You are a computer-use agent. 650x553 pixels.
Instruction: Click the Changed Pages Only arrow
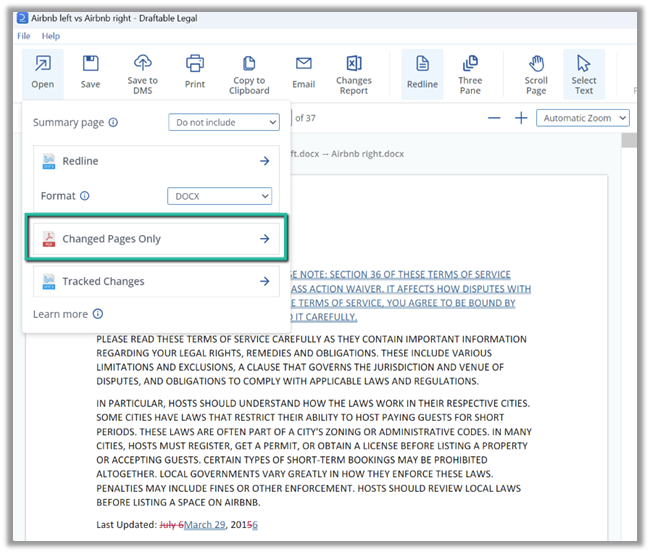pos(264,238)
